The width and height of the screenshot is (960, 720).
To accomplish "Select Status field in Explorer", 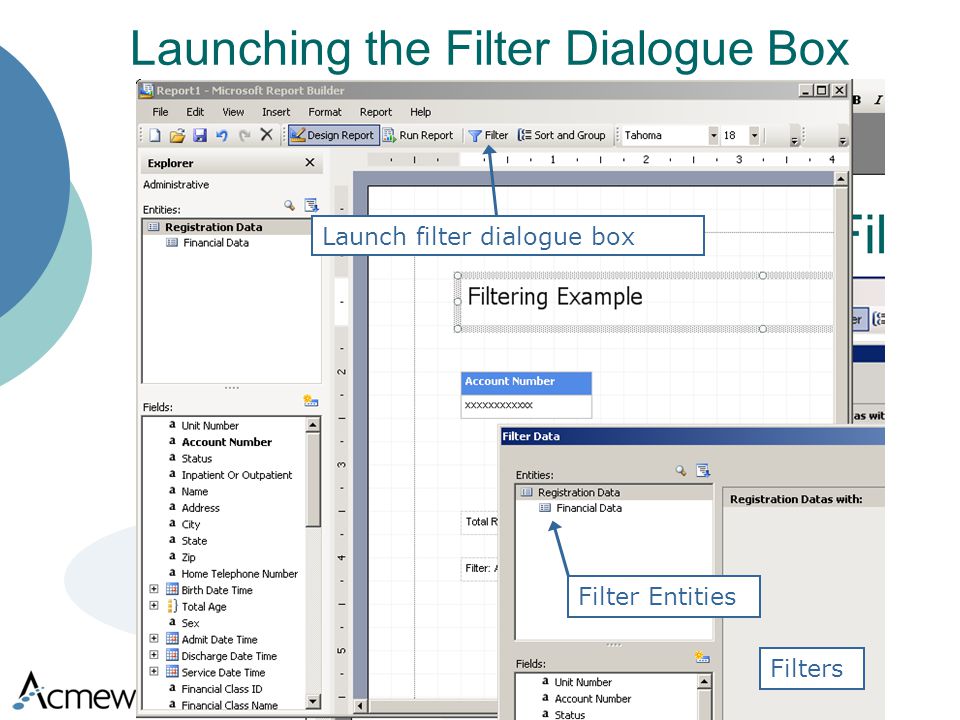I will (197, 459).
